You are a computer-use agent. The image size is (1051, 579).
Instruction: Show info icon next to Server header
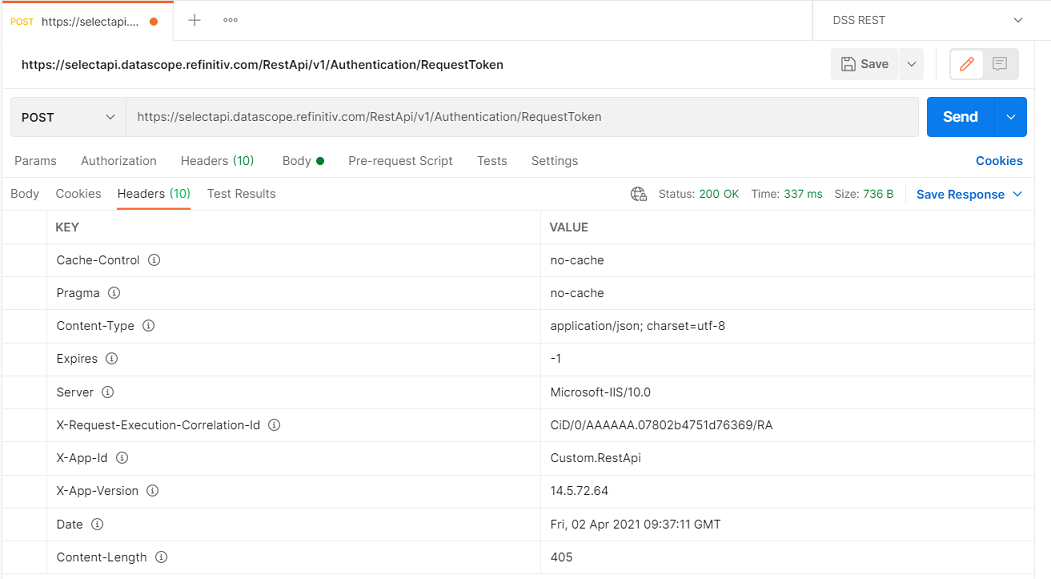click(108, 392)
